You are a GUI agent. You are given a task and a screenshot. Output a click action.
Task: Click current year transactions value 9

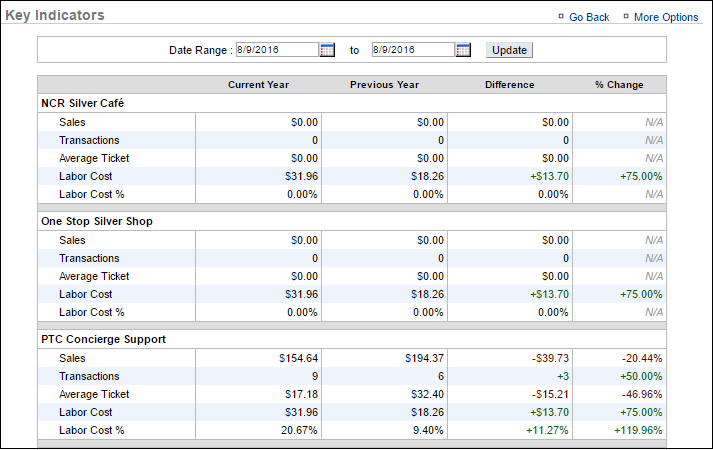coord(315,376)
